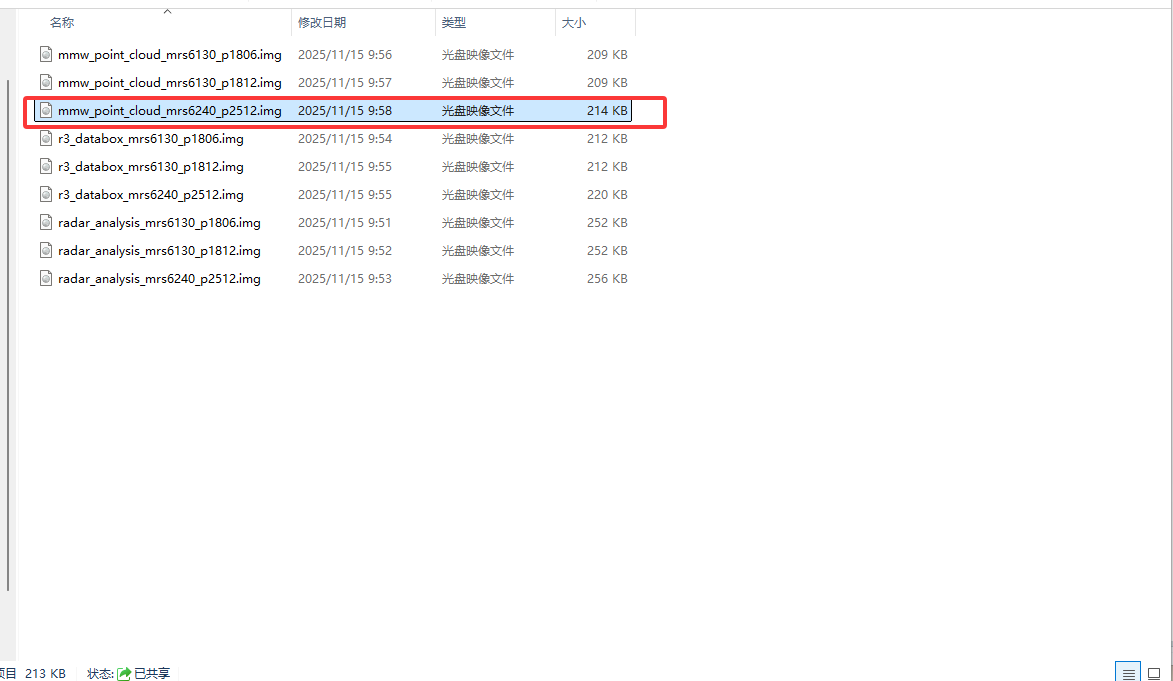Click the sort direction arrow above 名称
1173x681 pixels.
(x=168, y=10)
